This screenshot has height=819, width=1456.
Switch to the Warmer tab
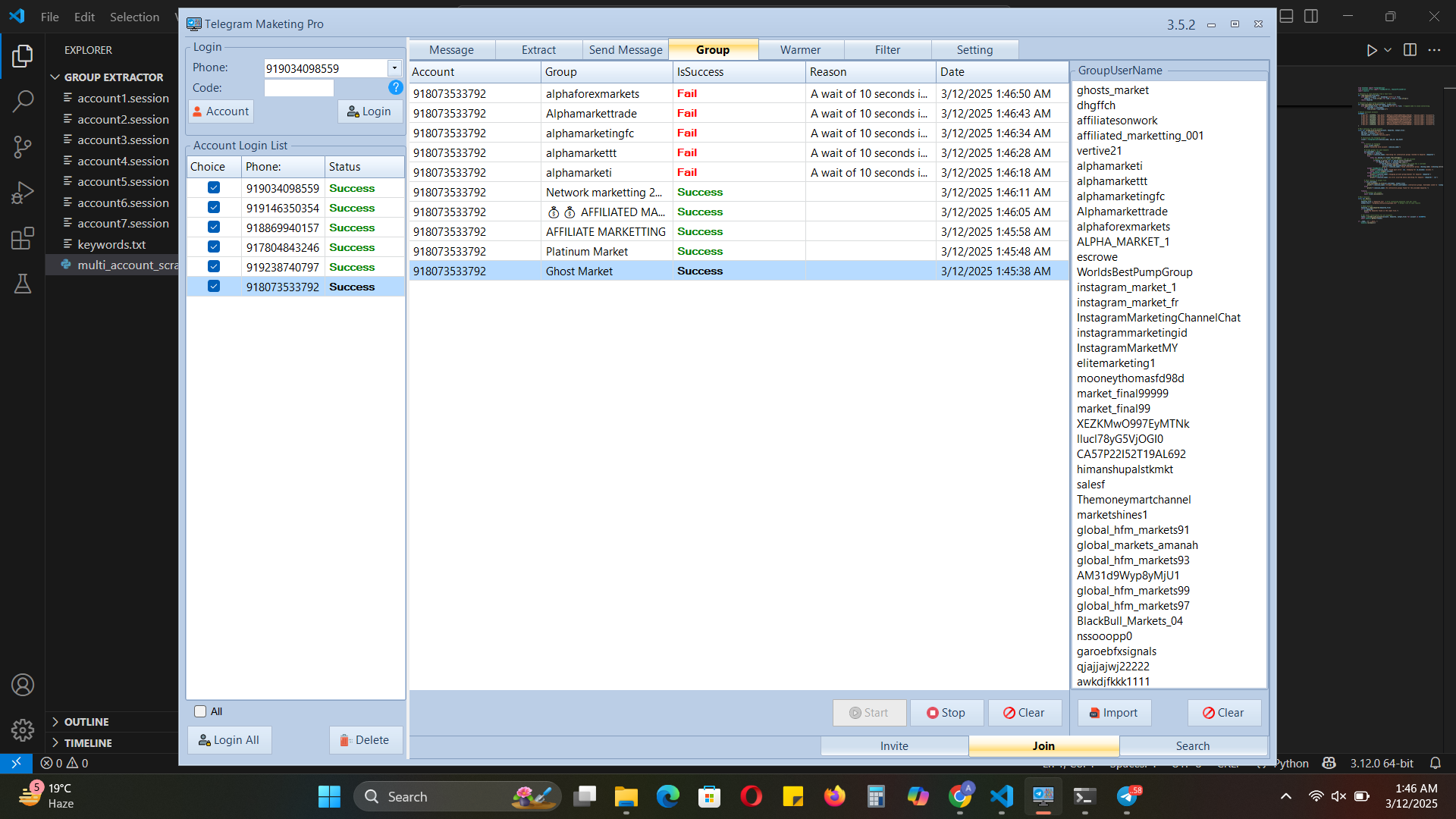tap(801, 50)
